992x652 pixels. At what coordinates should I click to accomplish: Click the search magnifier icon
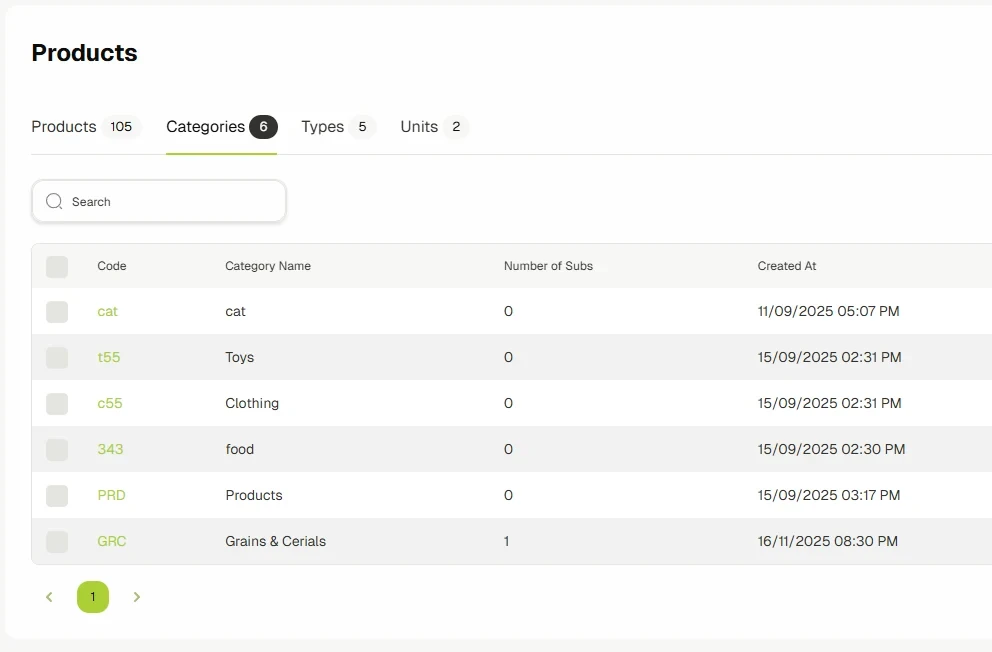click(54, 201)
